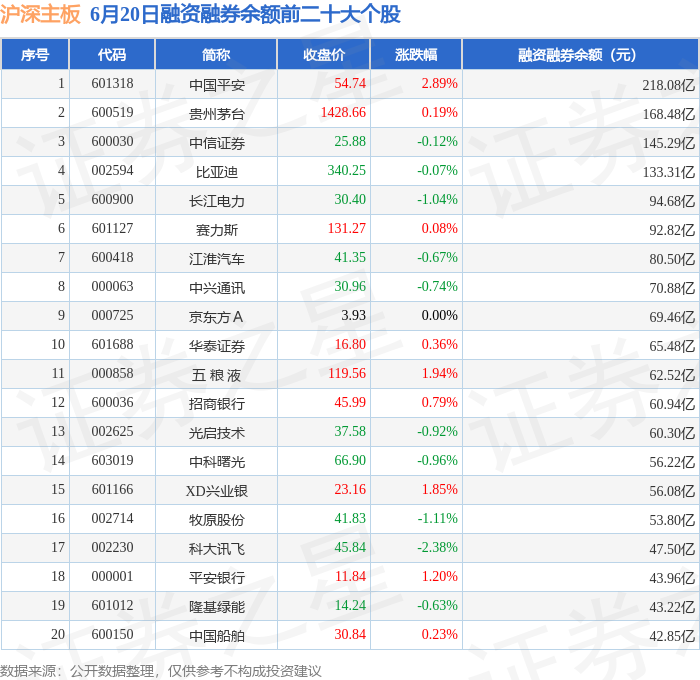Click balance value 70.88亿
Viewport: 700px width, 680px height.
pyautogui.click(x=672, y=288)
